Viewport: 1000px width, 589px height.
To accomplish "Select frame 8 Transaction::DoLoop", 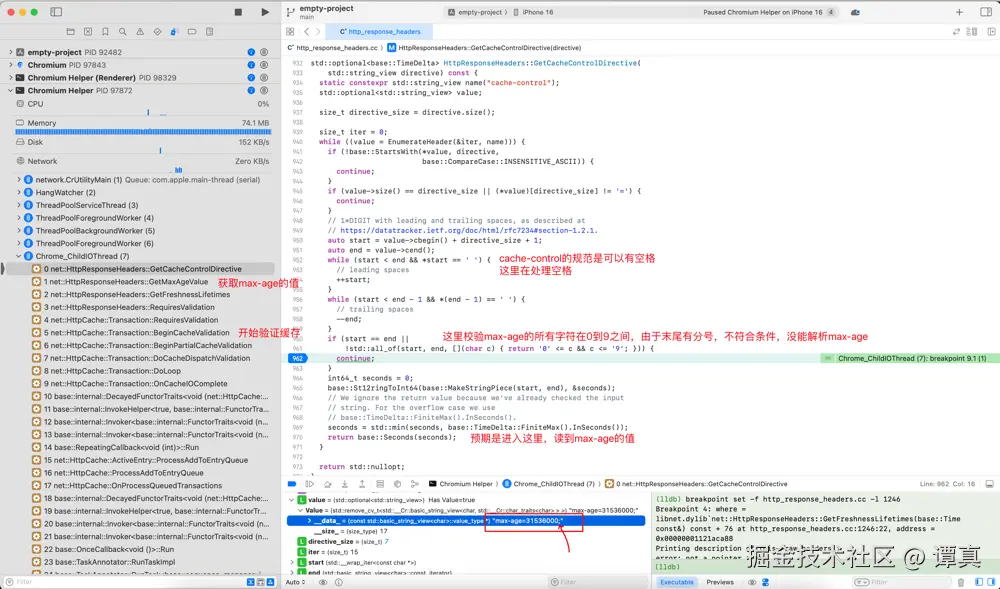I will tap(106, 371).
